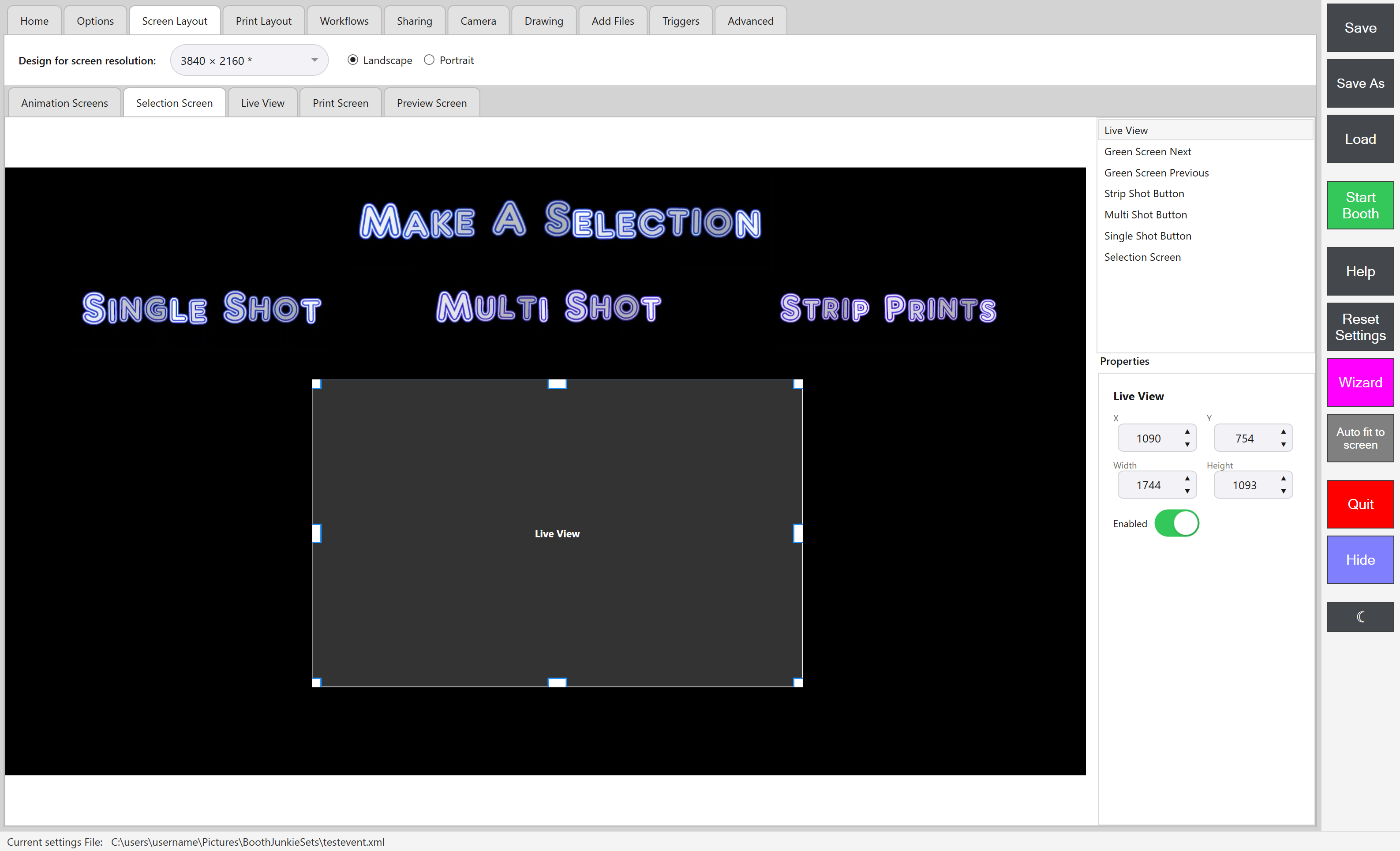Select Live View in the element list
Image resolution: width=1400 pixels, height=851 pixels.
pyautogui.click(x=1205, y=130)
